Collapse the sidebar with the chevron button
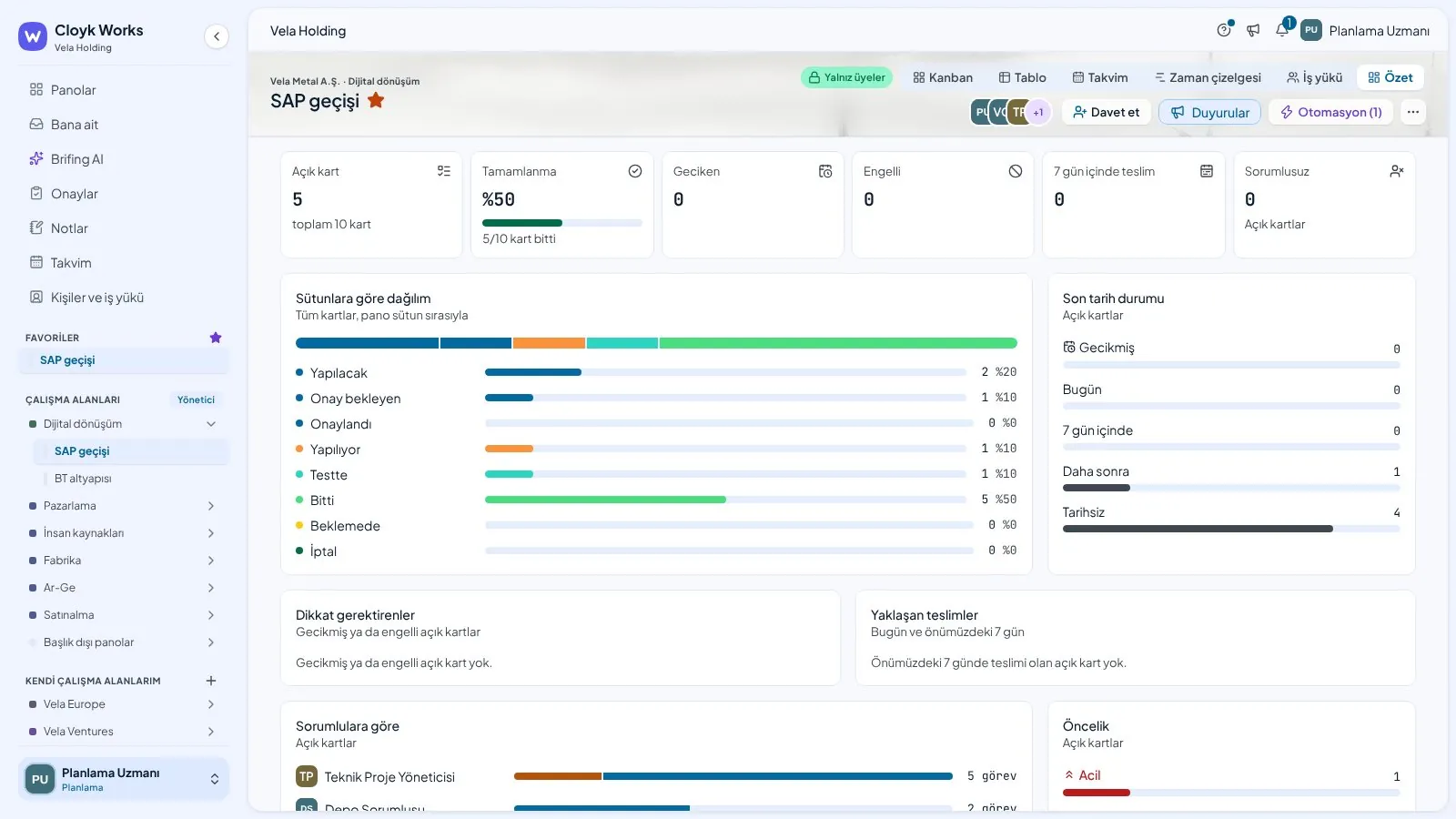 pyautogui.click(x=216, y=36)
